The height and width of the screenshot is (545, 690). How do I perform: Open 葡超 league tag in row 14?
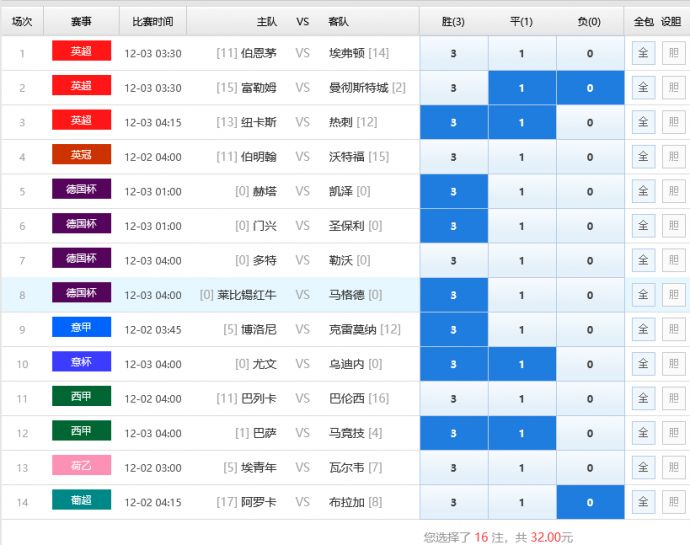pyautogui.click(x=81, y=501)
